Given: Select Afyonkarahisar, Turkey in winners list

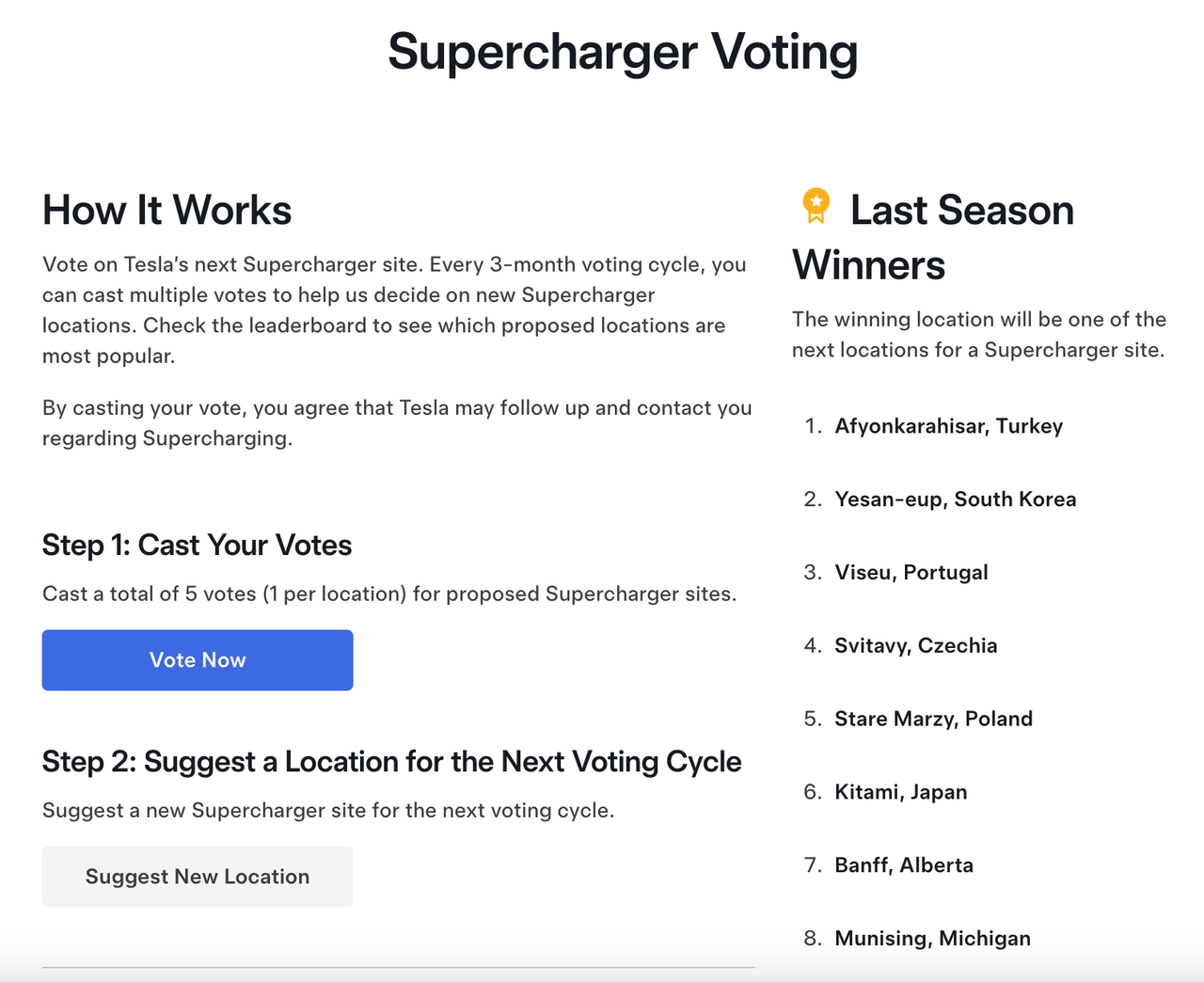Looking at the screenshot, I should (948, 426).
